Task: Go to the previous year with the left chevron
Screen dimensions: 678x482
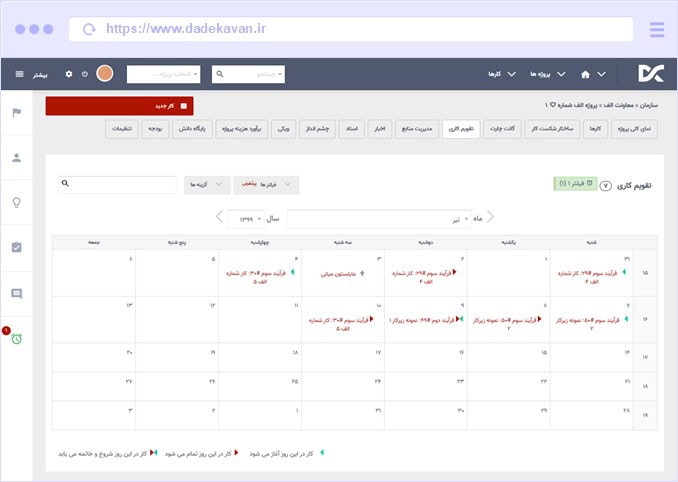Action: tap(219, 217)
